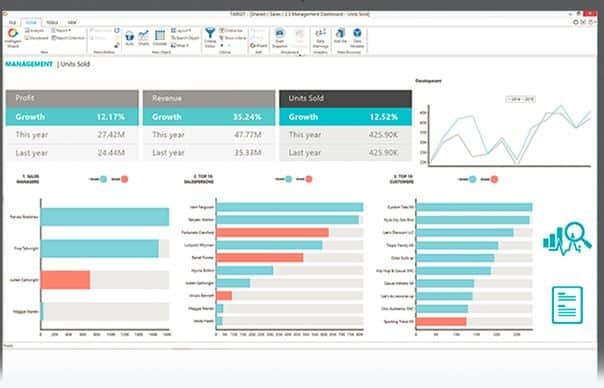
Task: Click the Search Object ribbon item
Action: click(x=185, y=38)
